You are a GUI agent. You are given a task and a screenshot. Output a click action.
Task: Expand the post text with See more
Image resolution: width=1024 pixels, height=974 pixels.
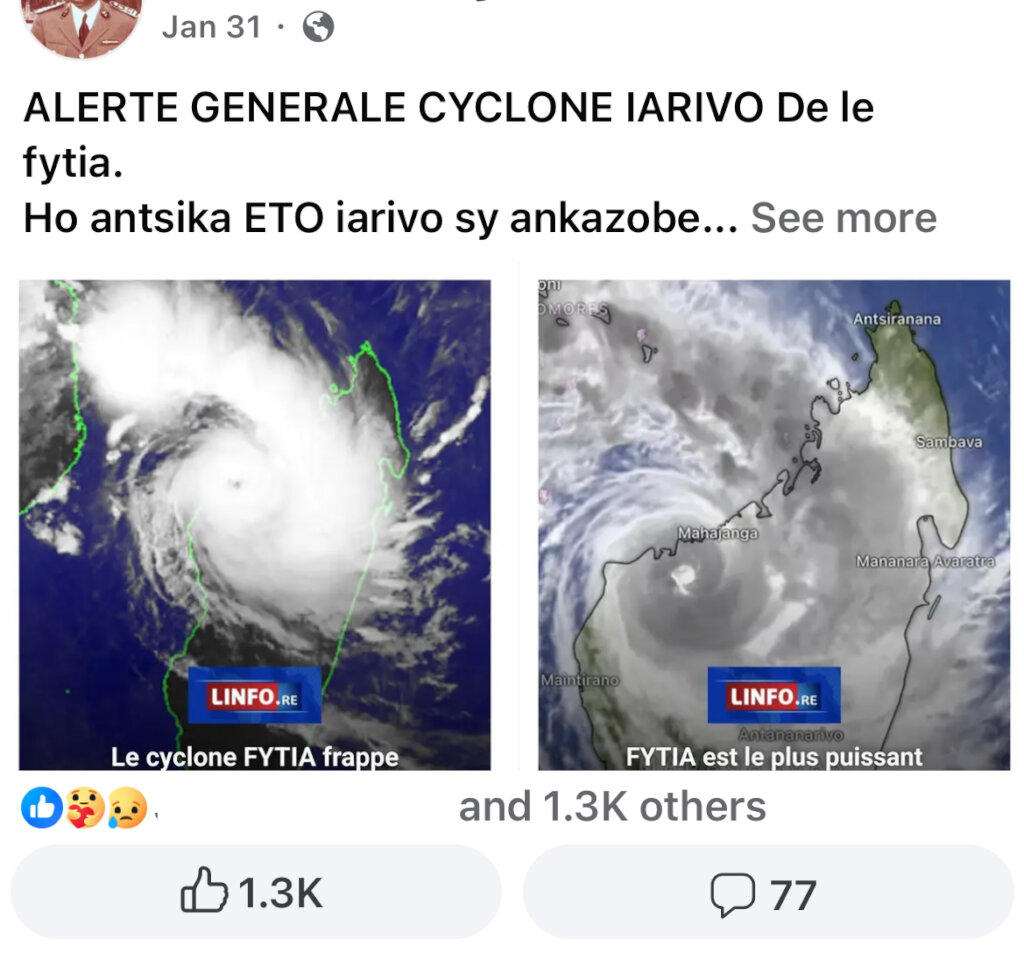(x=843, y=217)
